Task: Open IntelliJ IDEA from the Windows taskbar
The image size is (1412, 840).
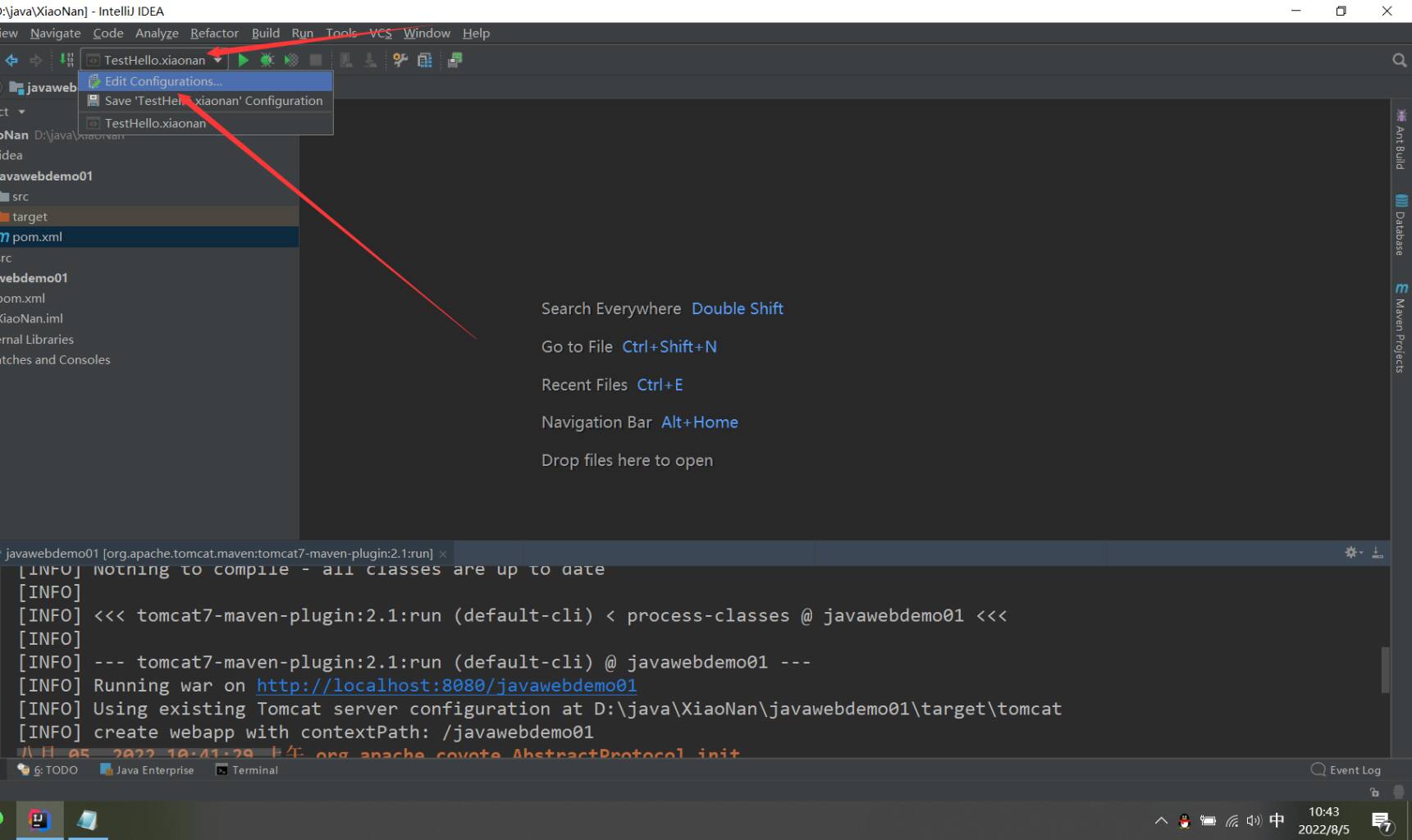Action: tap(39, 819)
